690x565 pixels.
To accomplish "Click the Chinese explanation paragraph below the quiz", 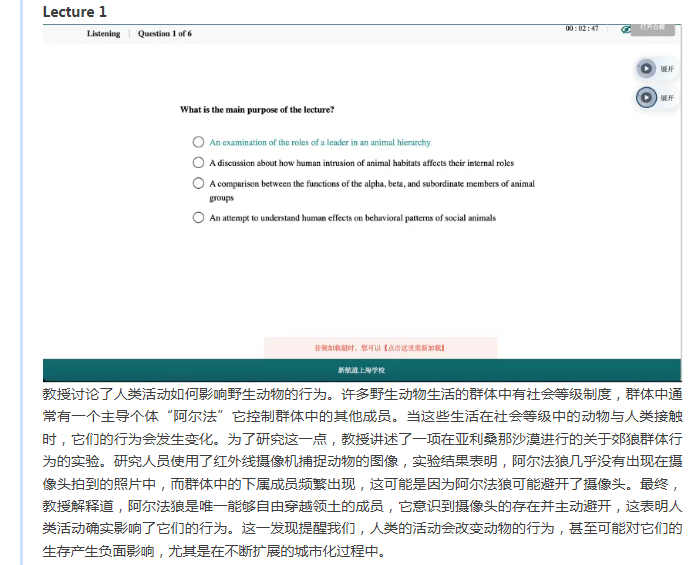I will point(362,471).
